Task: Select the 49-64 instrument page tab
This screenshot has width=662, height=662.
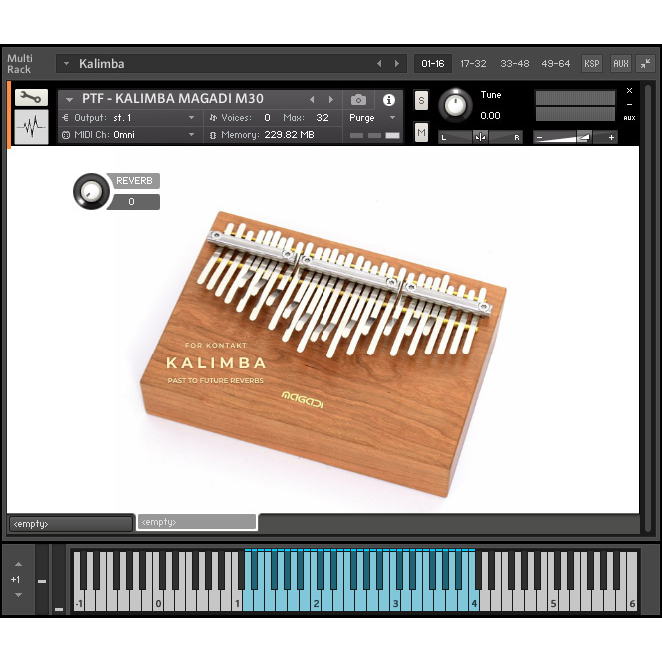Action: [x=556, y=64]
